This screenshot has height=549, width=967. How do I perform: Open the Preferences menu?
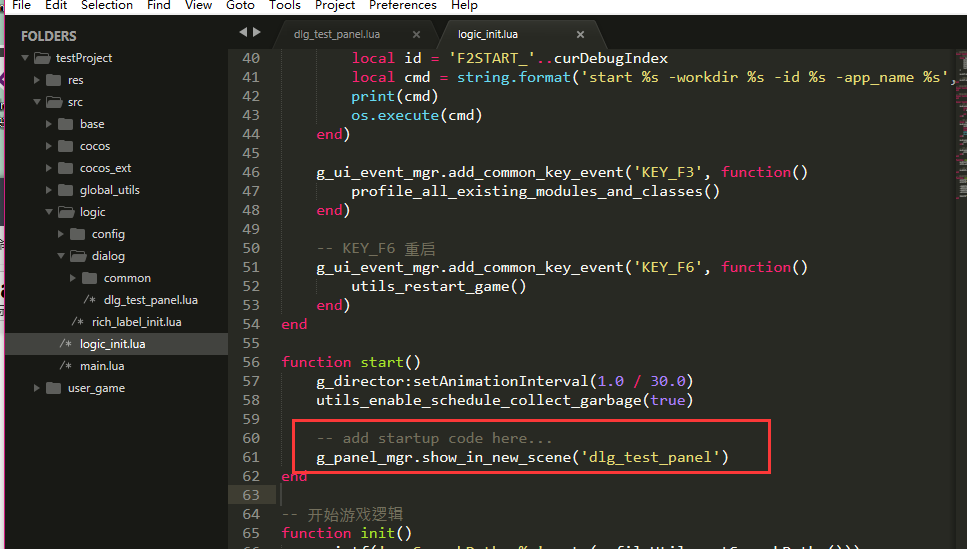click(403, 5)
